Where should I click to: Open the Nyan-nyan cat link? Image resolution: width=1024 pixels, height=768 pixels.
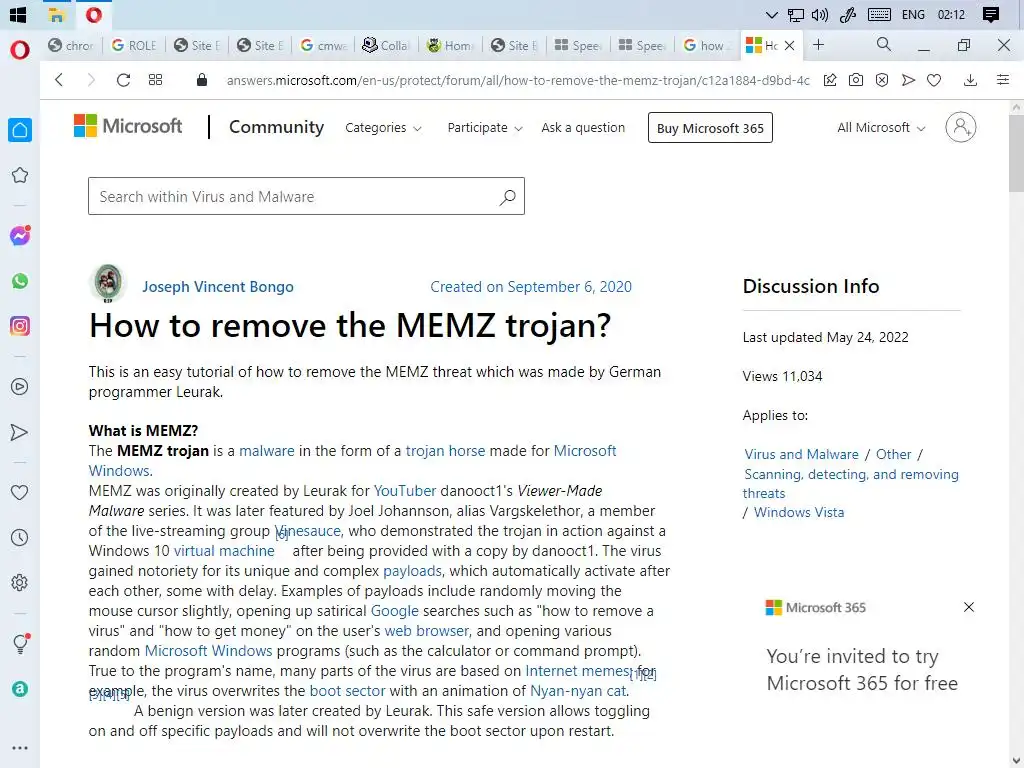click(578, 691)
